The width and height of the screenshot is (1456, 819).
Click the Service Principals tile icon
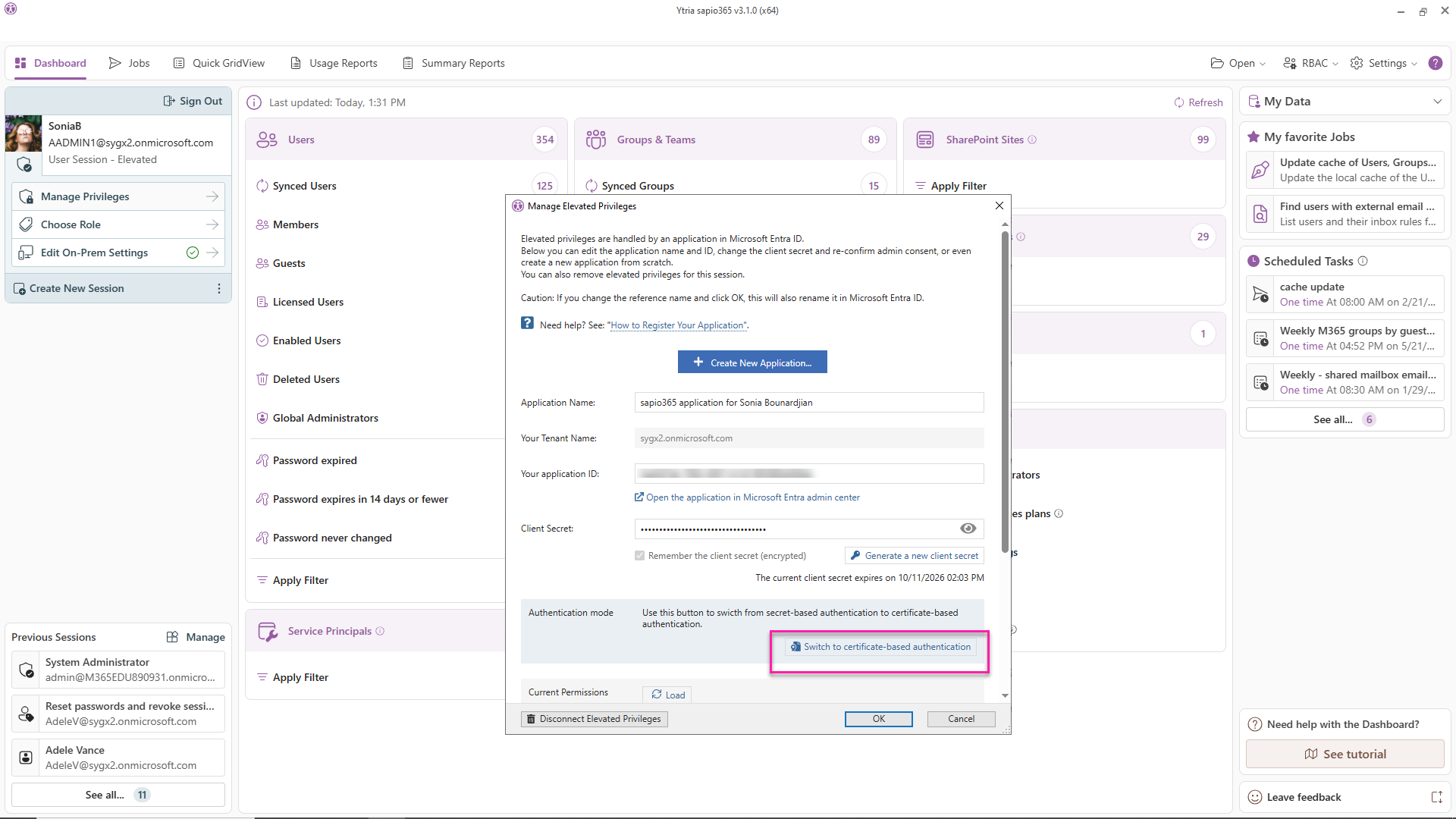pos(268,631)
